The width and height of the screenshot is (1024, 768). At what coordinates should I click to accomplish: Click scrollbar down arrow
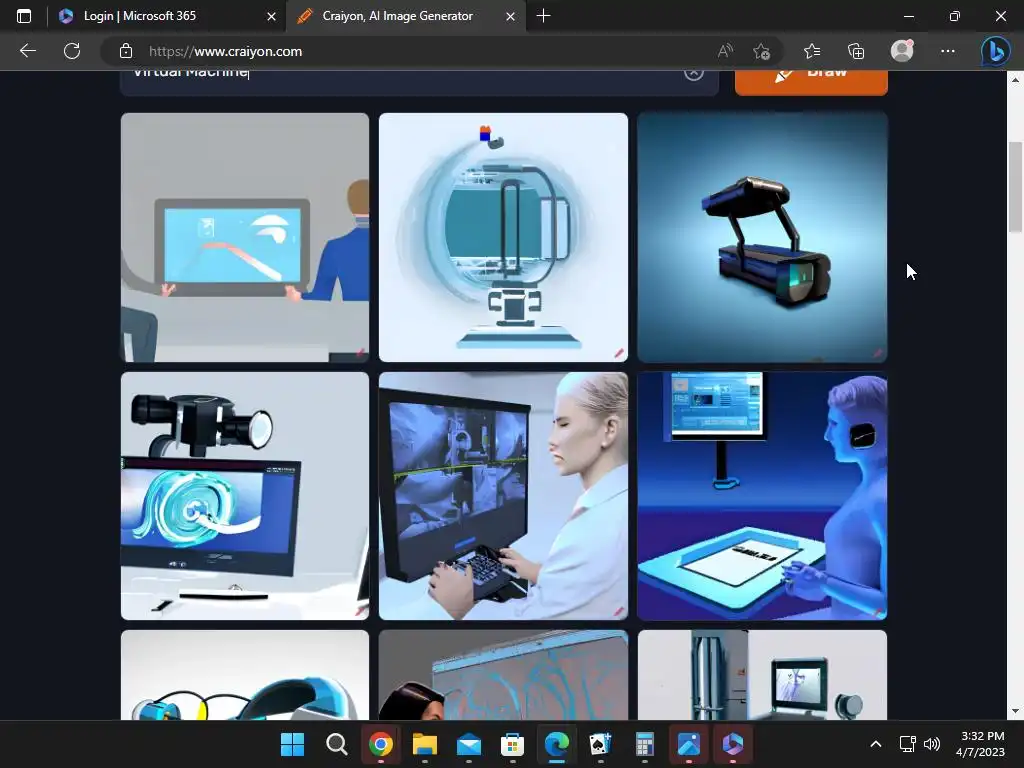click(1015, 711)
